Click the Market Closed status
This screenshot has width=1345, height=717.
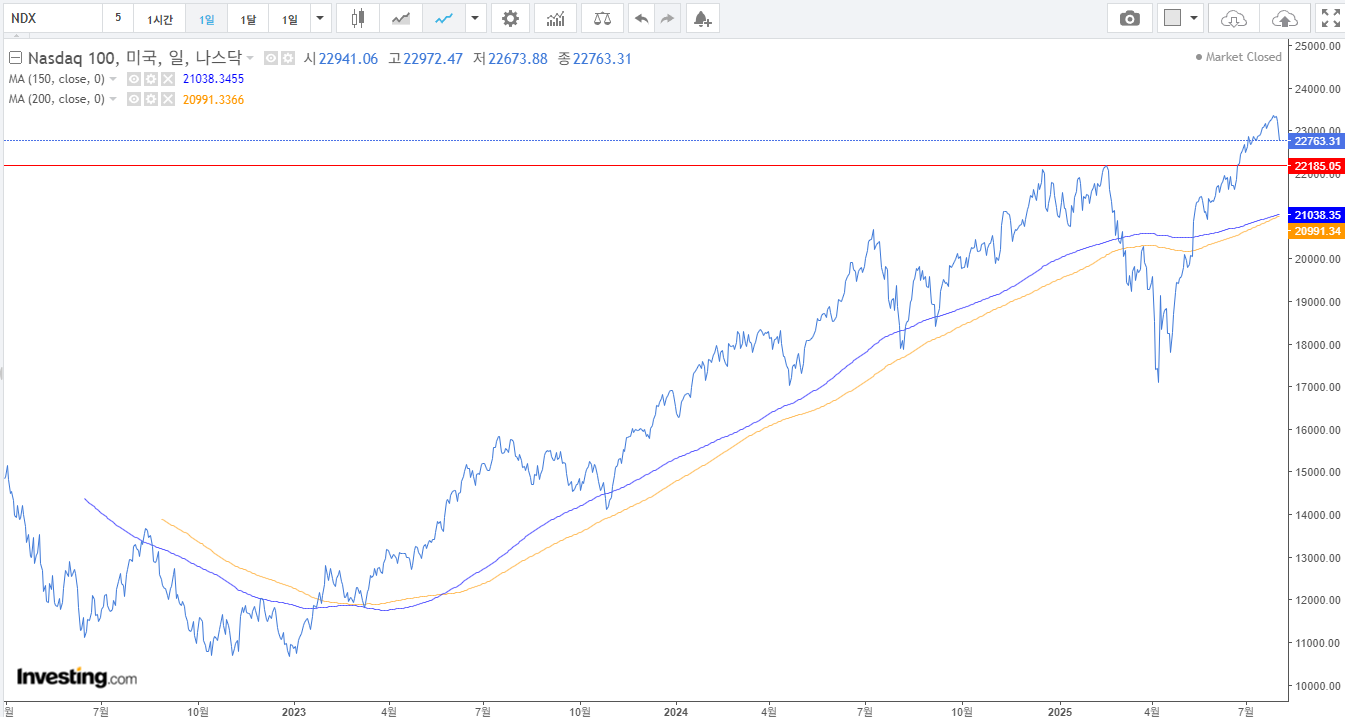pyautogui.click(x=1239, y=57)
